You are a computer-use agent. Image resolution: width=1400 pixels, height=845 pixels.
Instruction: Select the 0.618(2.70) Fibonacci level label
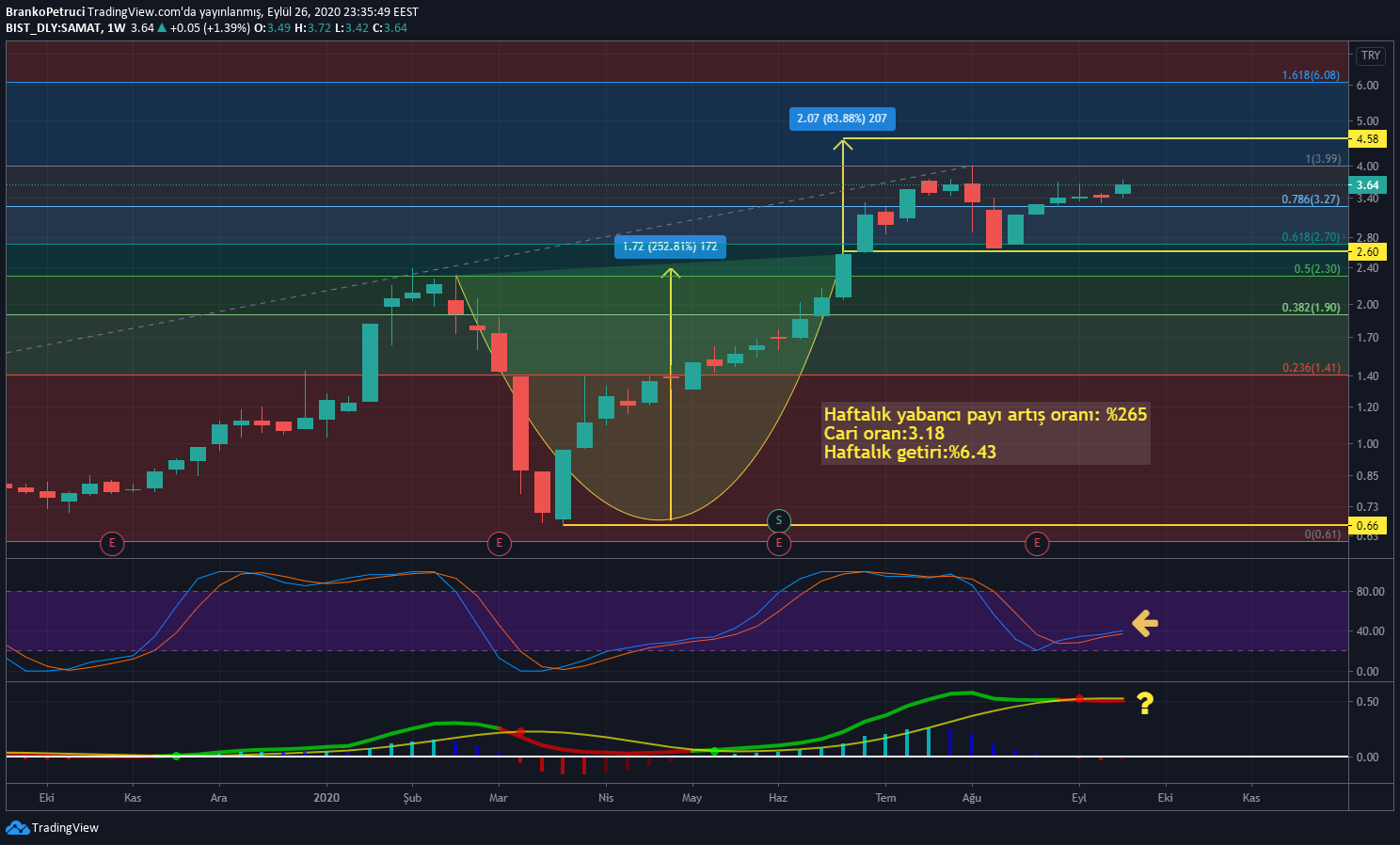coord(1312,237)
